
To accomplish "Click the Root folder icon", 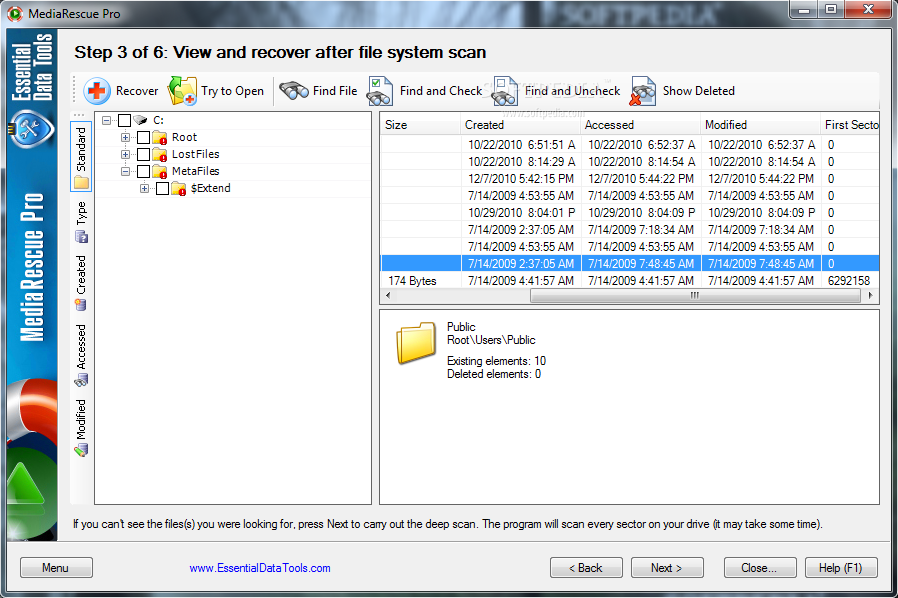I will [160, 137].
